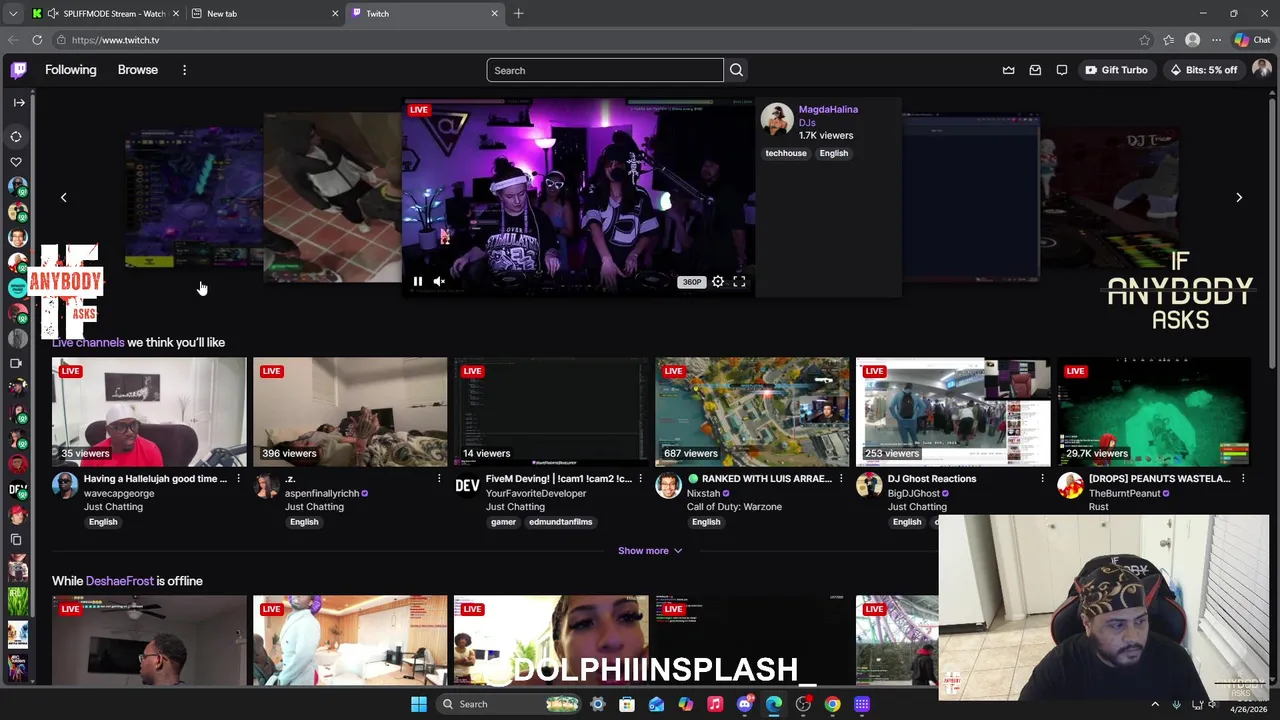Image resolution: width=1280 pixels, height=720 pixels.
Task: Bookmark page with star icon
Action: pyautogui.click(x=1144, y=40)
